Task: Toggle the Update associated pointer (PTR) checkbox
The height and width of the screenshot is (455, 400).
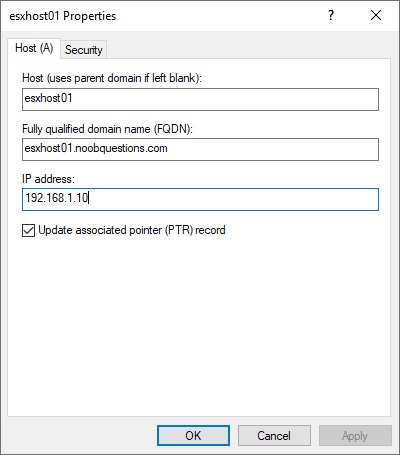Action: pyautogui.click(x=28, y=230)
